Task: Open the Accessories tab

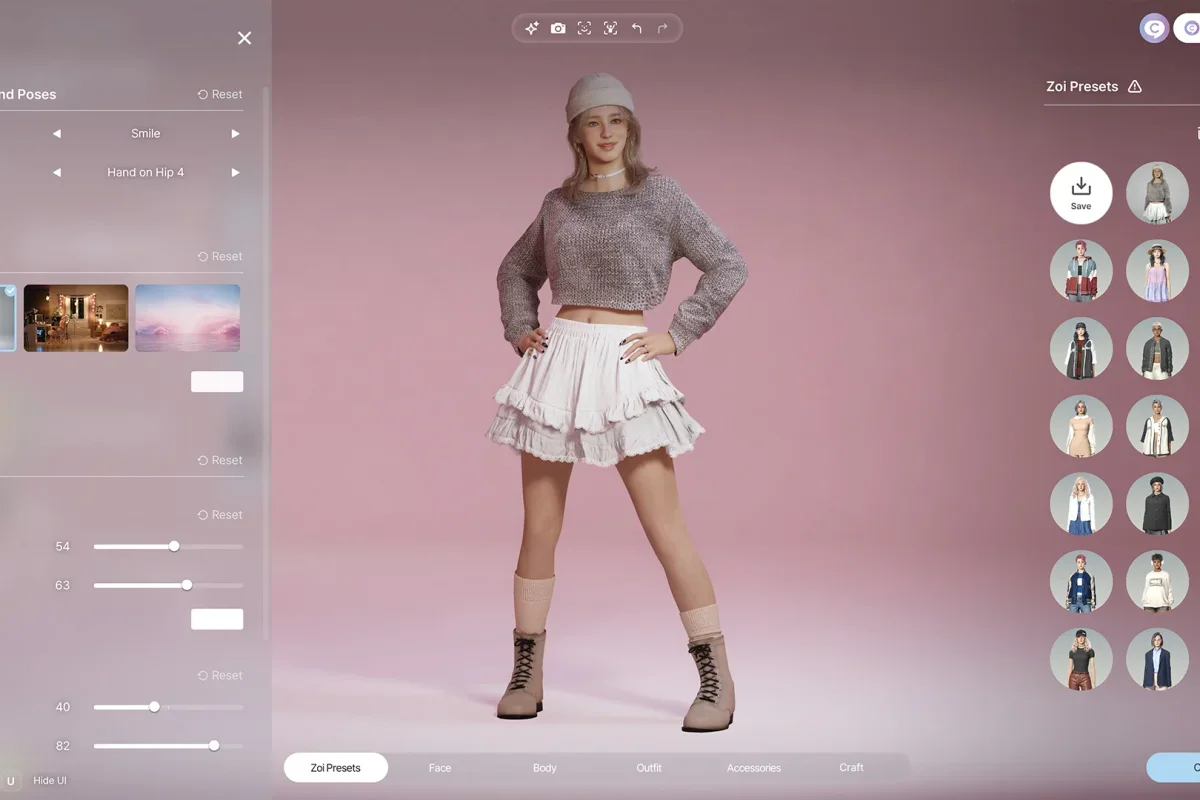Action: click(753, 768)
